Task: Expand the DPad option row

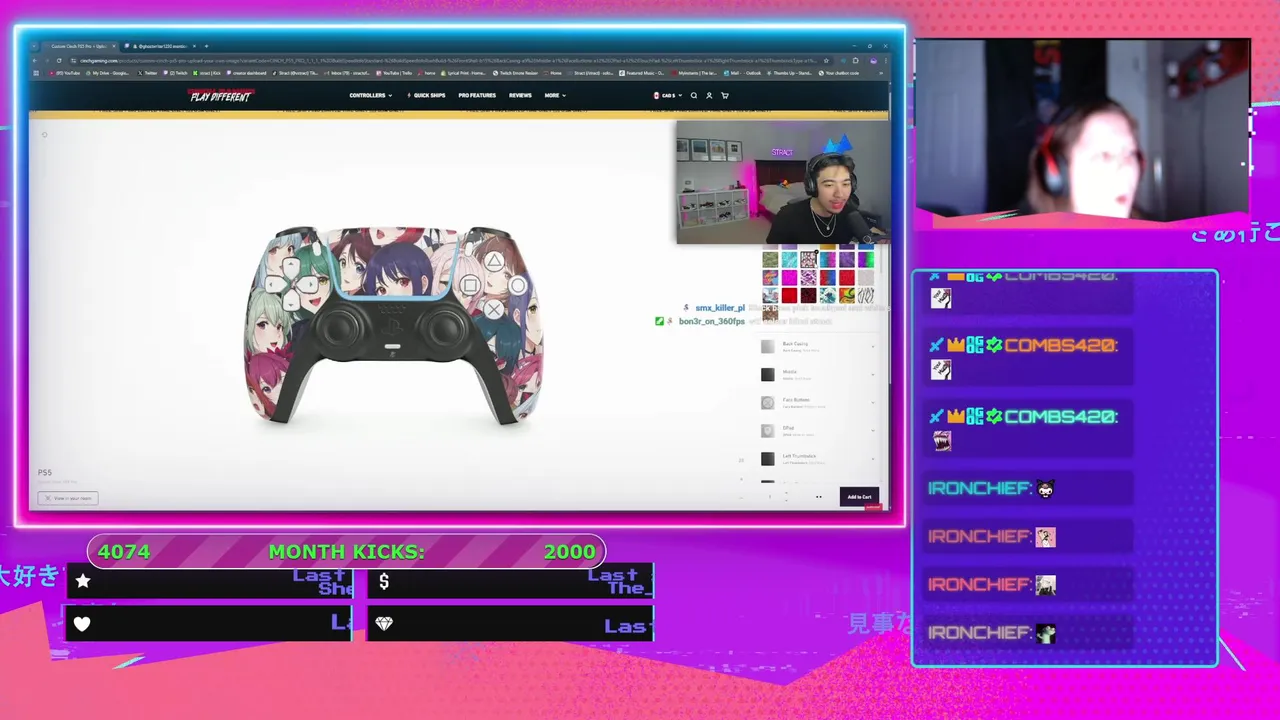Action: [817, 430]
